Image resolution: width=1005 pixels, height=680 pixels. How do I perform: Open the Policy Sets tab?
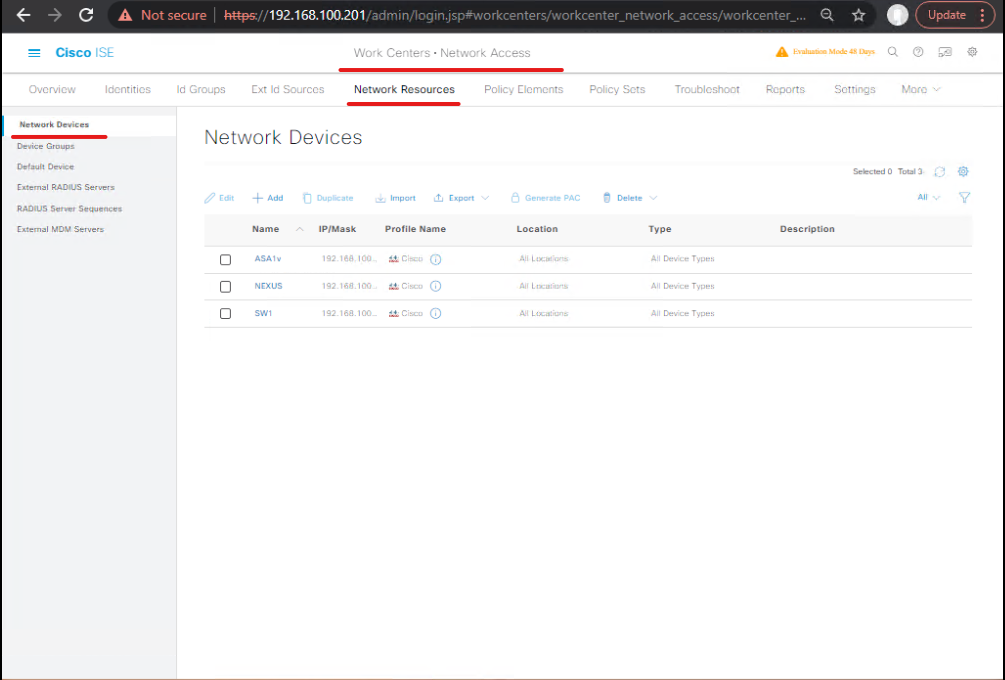coord(617,90)
